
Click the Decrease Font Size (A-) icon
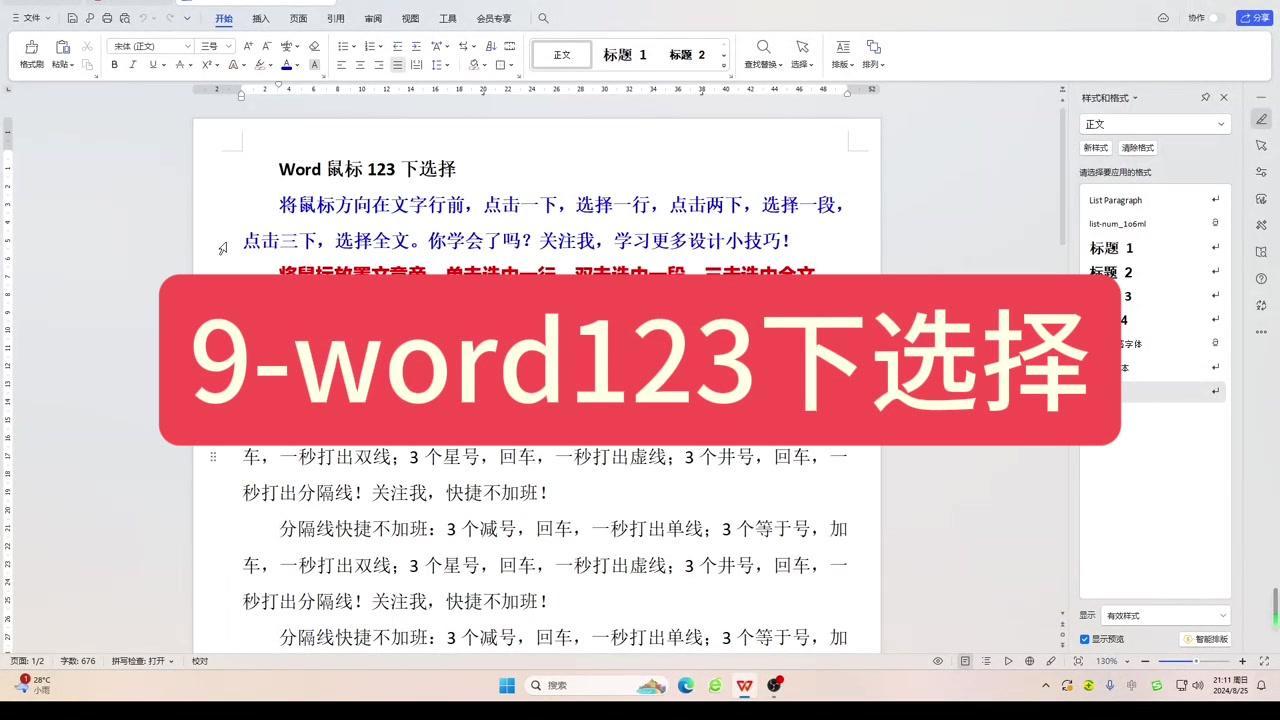(x=266, y=46)
